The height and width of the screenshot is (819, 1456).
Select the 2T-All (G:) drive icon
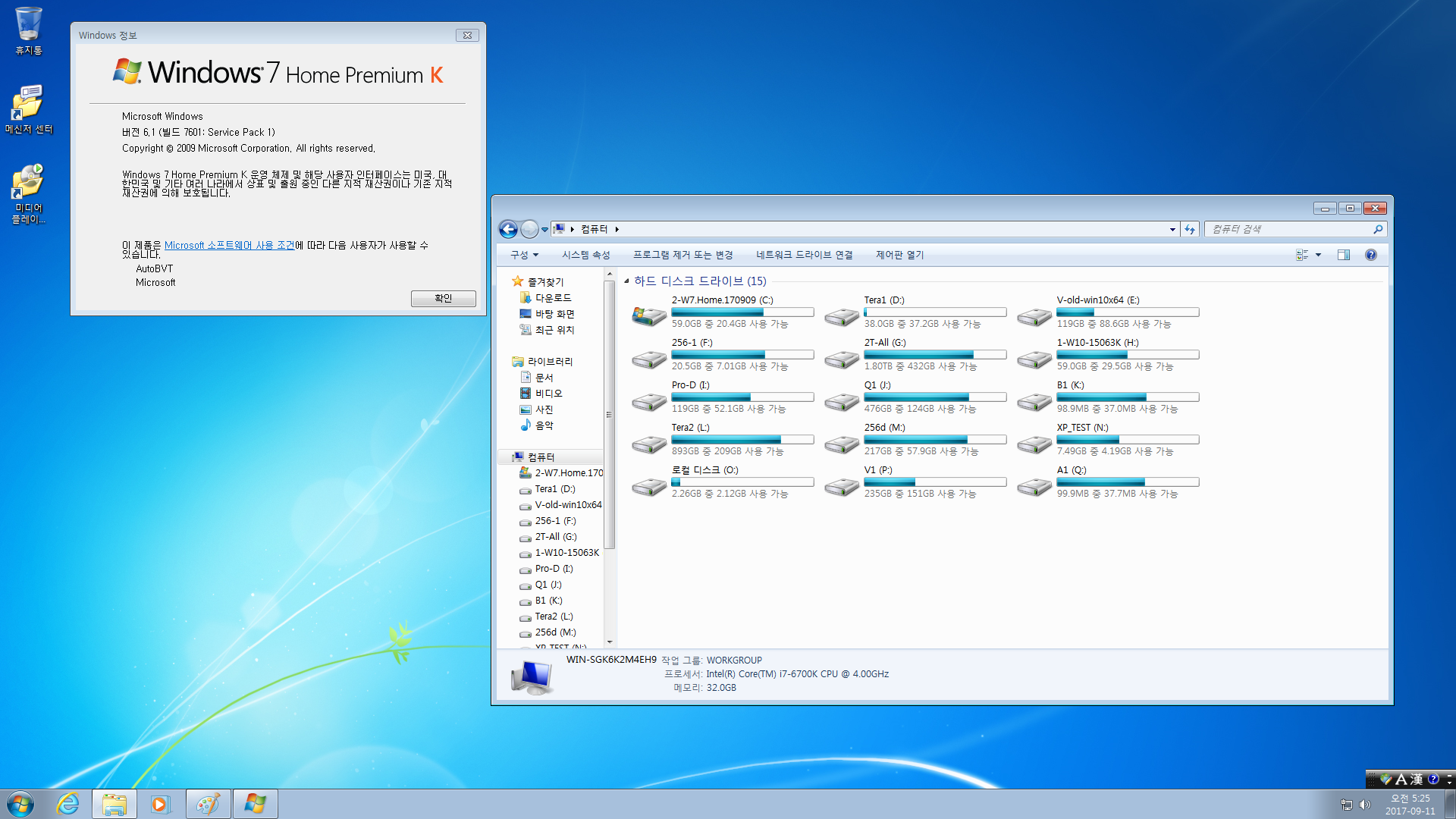tap(842, 358)
